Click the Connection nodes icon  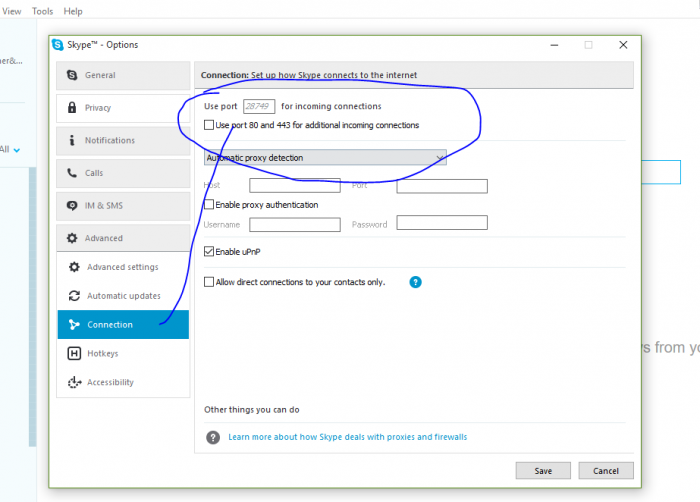click(74, 325)
